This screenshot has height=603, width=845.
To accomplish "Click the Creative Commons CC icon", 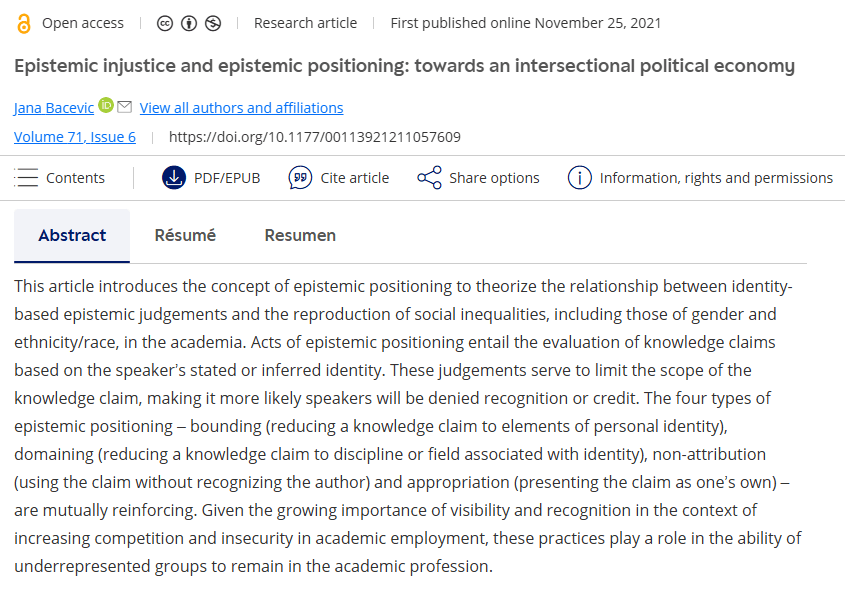I will point(164,23).
